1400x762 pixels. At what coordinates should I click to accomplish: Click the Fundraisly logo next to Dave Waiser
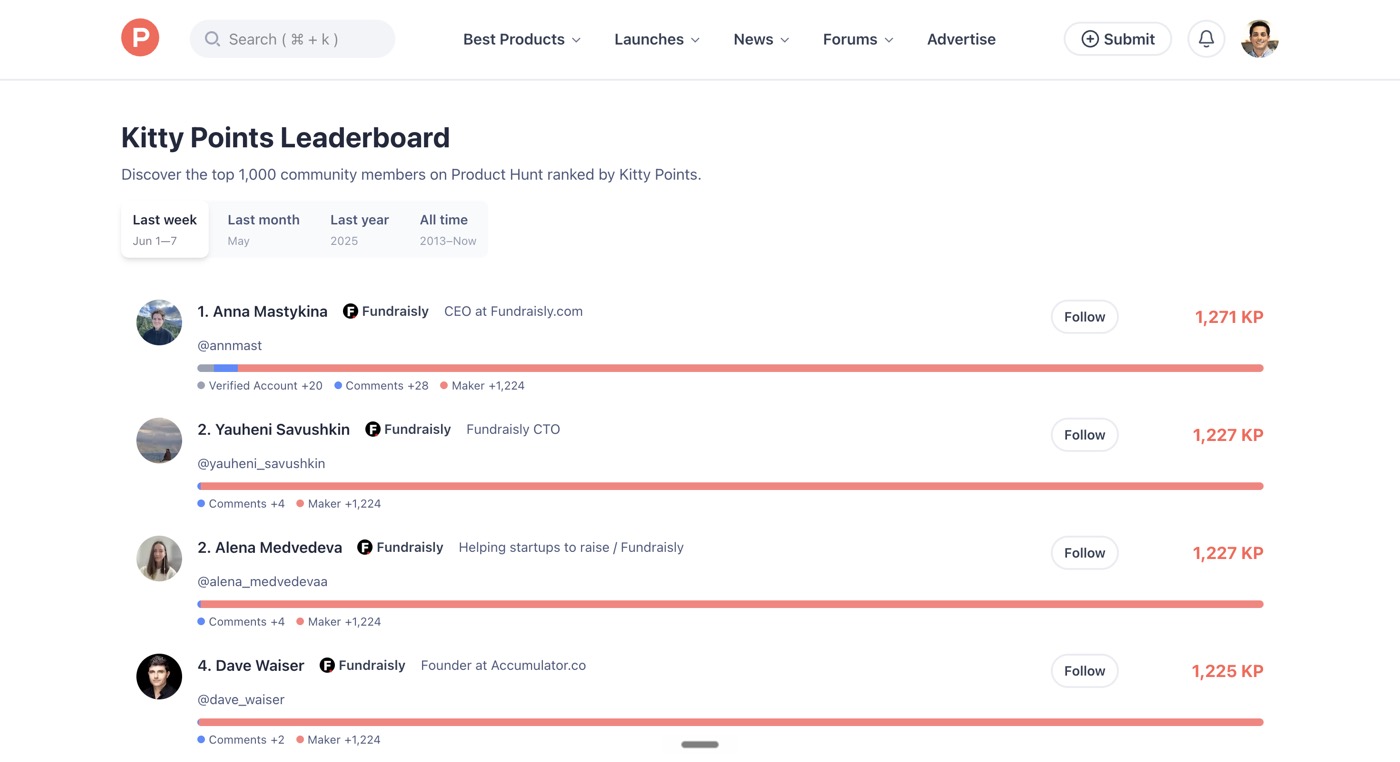click(327, 665)
